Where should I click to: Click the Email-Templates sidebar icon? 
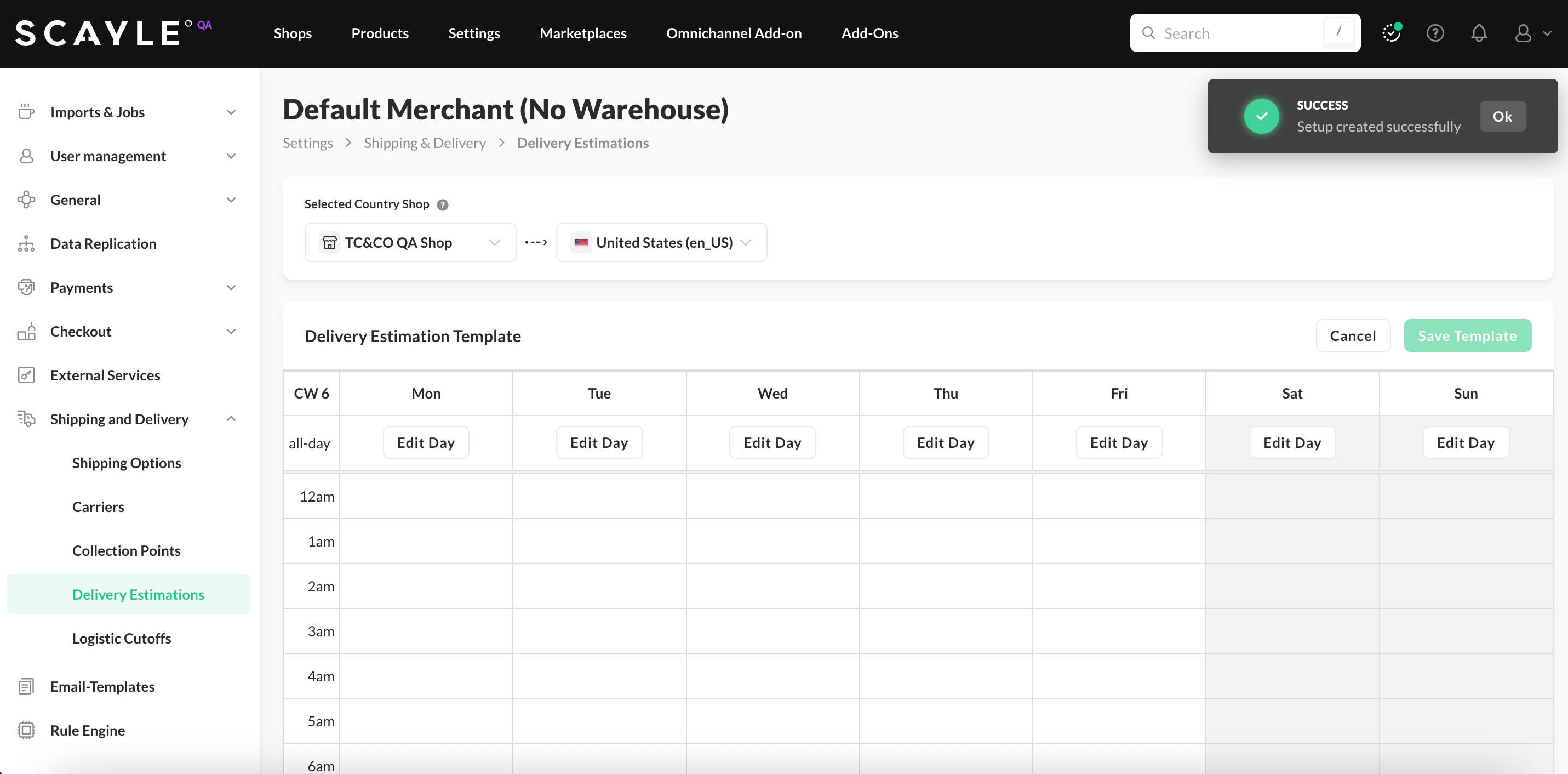coord(26,686)
